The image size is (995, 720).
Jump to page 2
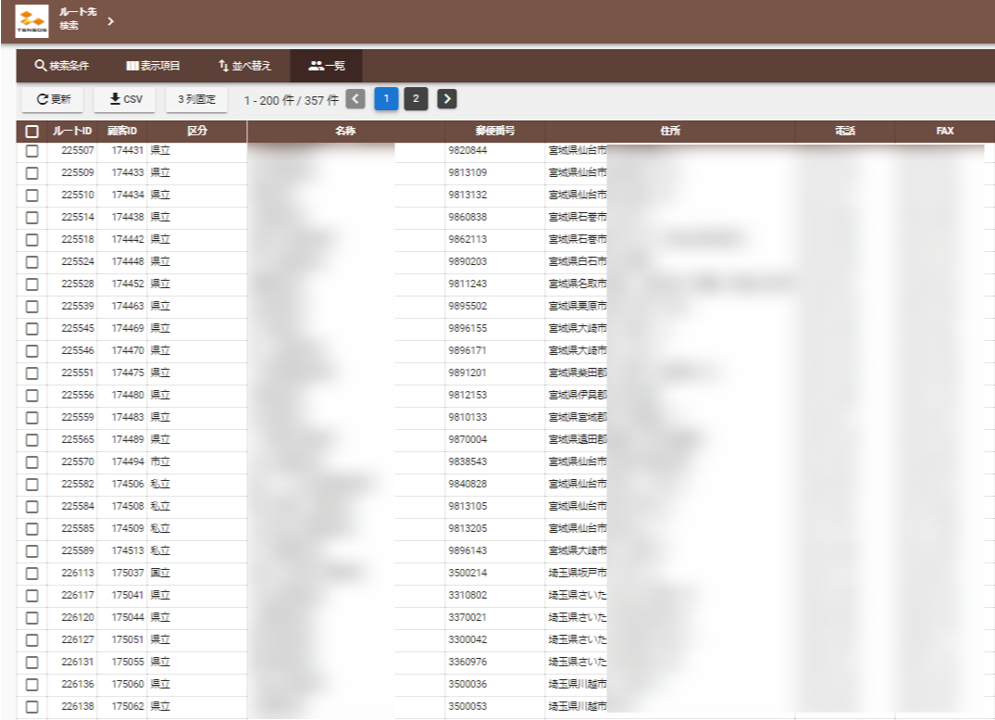[x=416, y=98]
